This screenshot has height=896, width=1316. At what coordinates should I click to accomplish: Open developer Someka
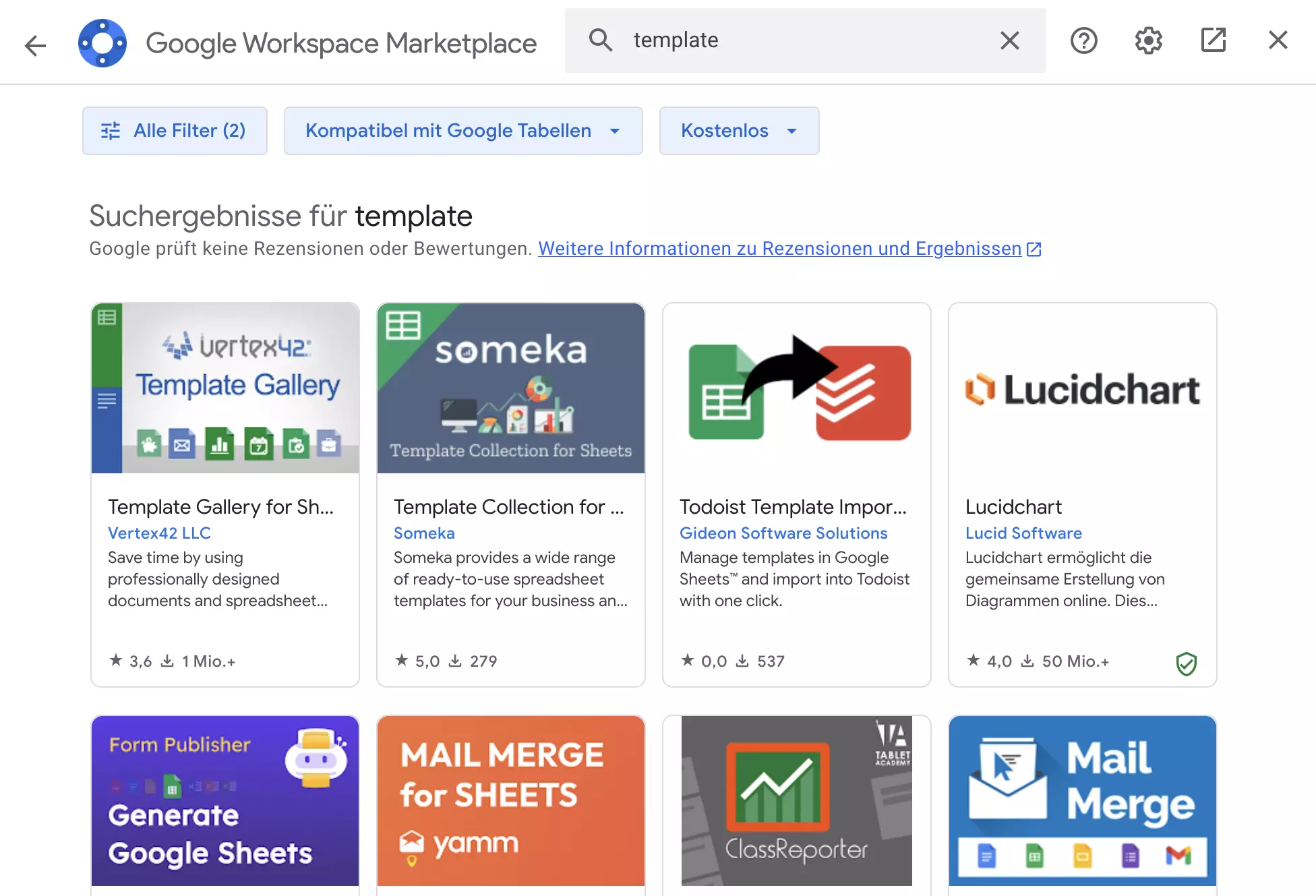point(424,533)
